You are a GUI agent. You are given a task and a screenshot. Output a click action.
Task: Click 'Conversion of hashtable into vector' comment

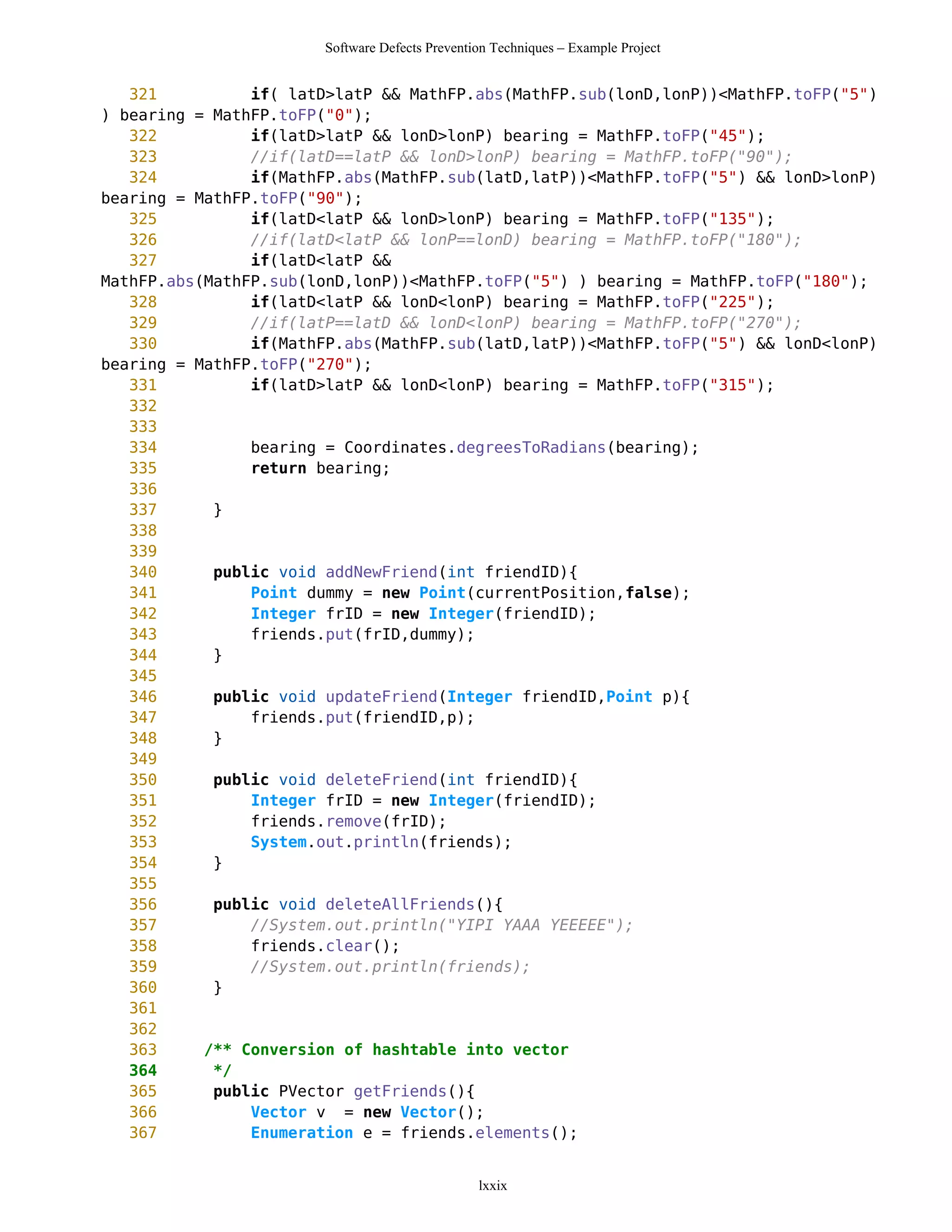point(405,1050)
